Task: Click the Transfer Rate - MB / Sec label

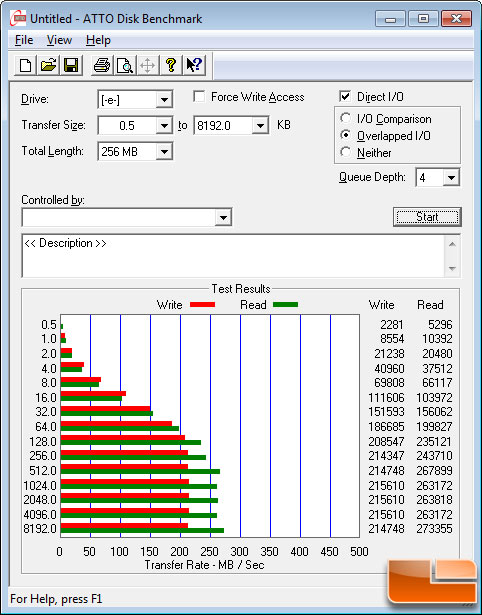Action: click(204, 565)
